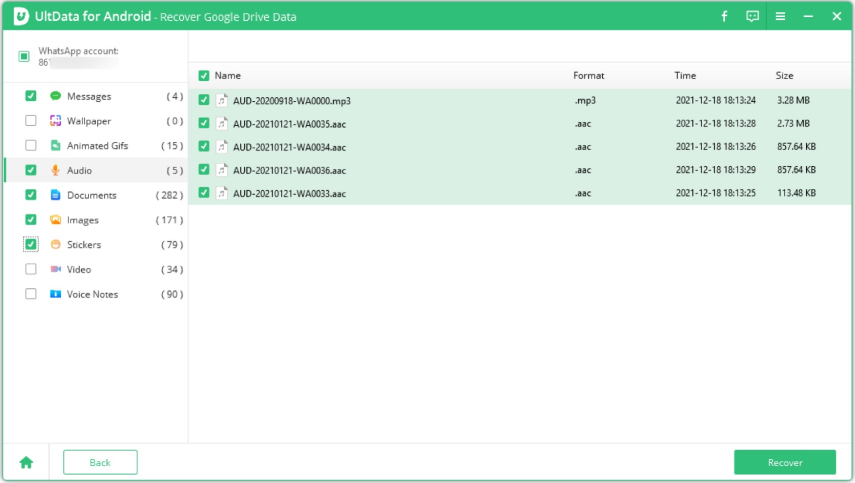Uncheck AUD-20210121-WA0036.aac checkbox

click(204, 170)
